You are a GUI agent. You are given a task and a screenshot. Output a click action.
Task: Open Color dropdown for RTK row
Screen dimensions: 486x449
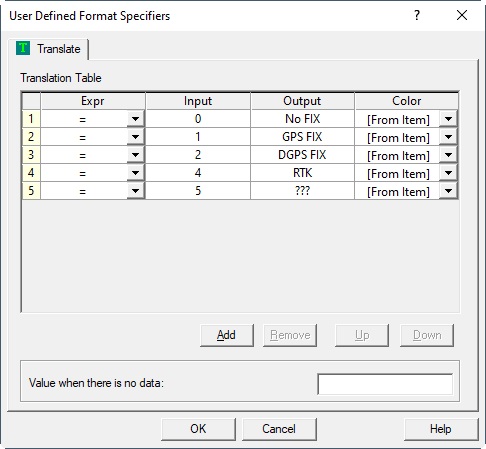coord(448,173)
